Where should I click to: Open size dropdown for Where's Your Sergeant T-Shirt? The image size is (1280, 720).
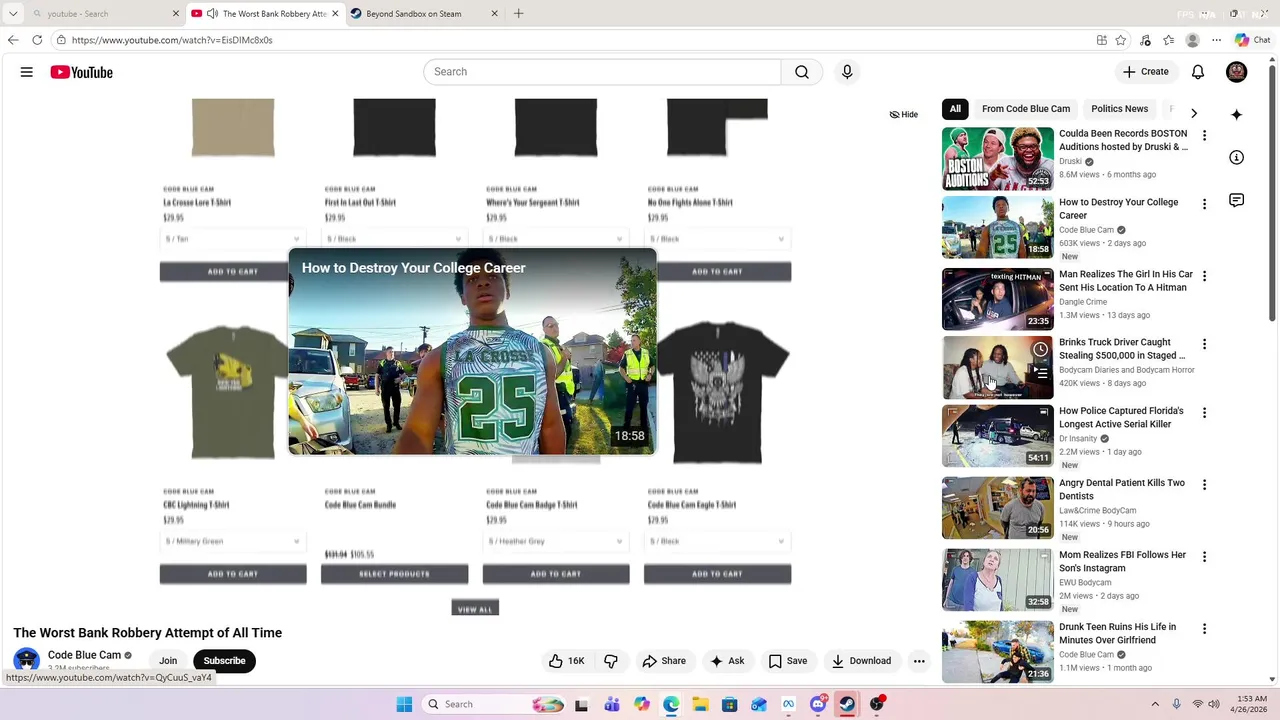(556, 239)
